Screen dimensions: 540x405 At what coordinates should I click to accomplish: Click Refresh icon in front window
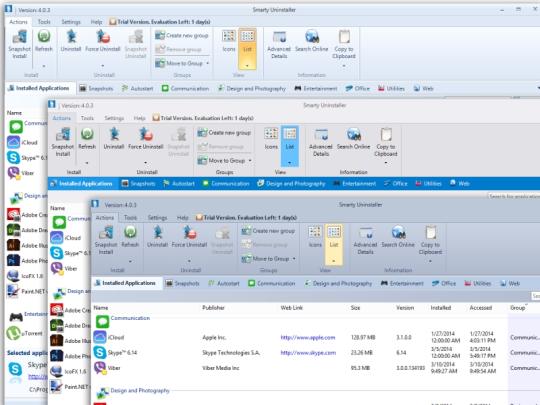click(130, 237)
